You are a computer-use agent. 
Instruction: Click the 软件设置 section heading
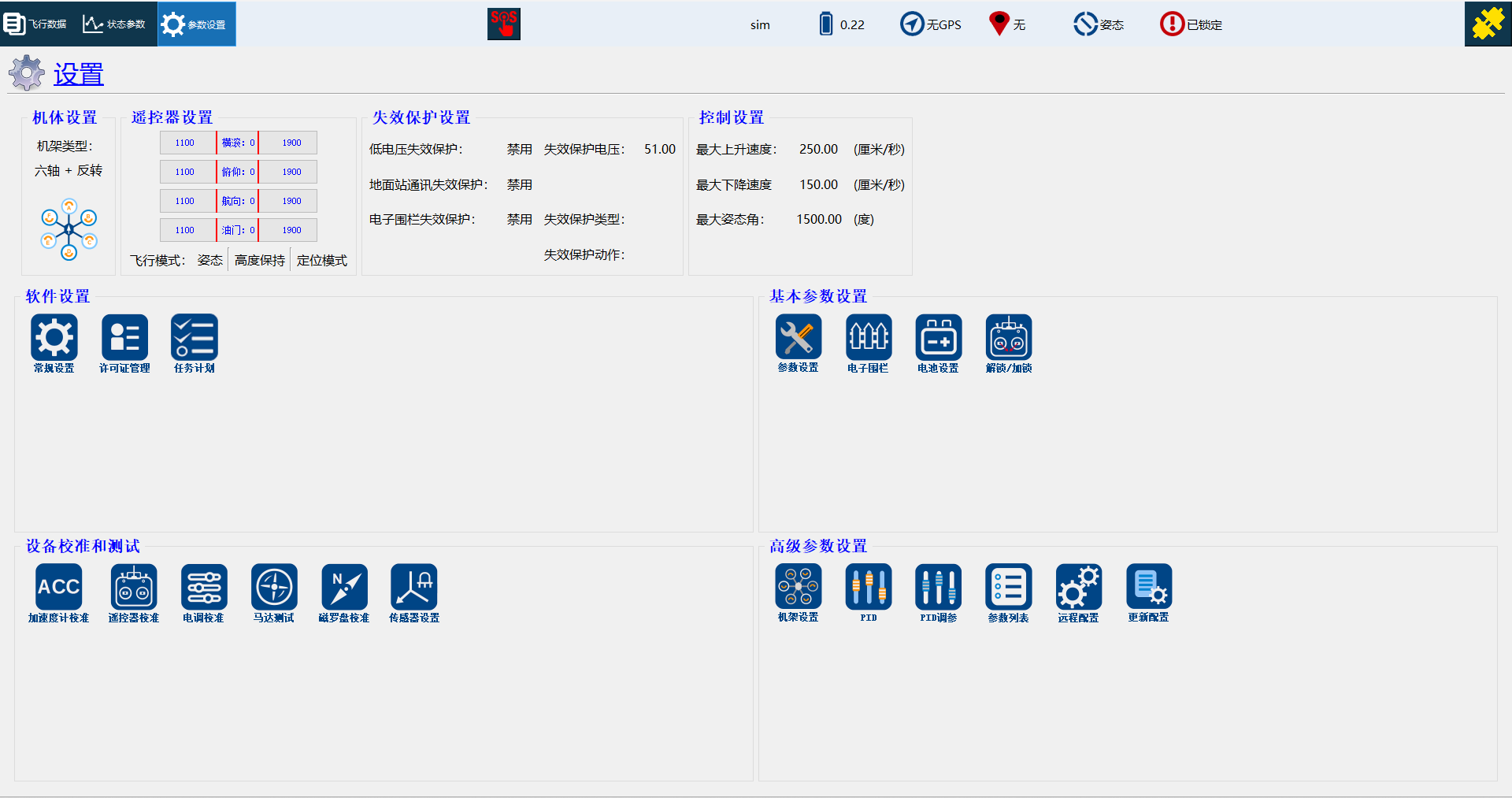coord(58,296)
